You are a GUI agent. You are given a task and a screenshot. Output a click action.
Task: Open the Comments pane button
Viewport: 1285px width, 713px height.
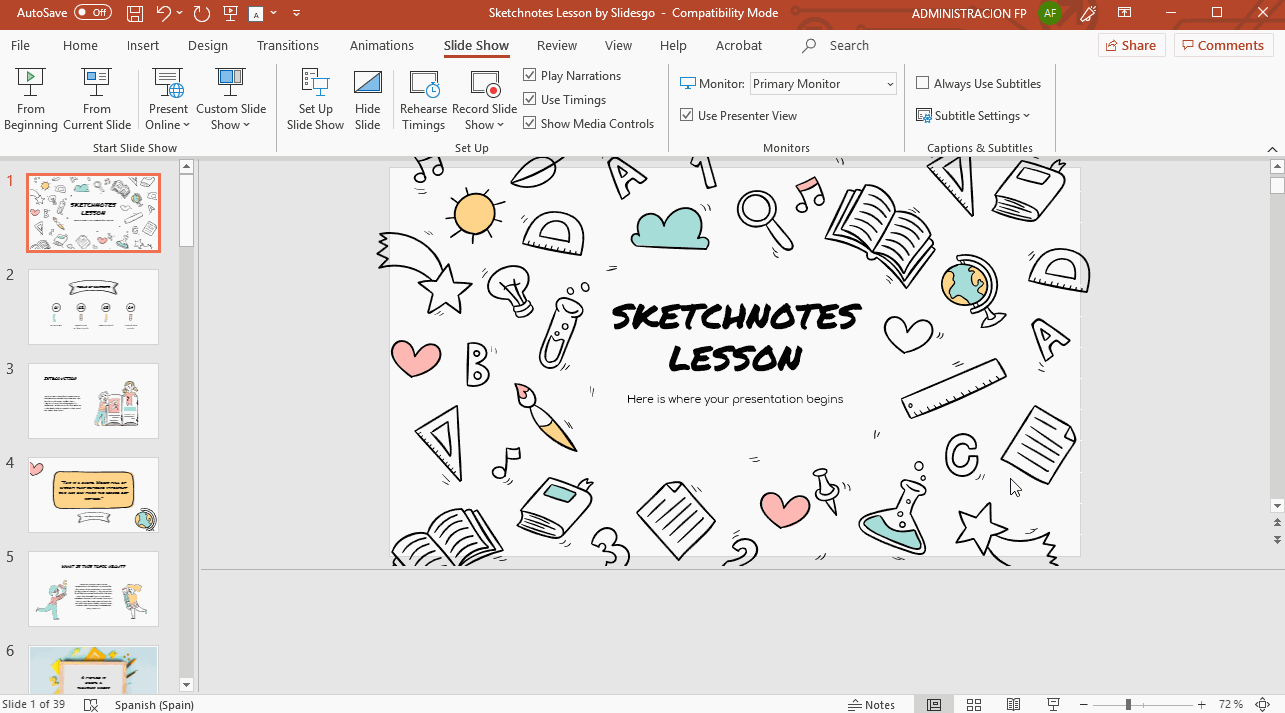(x=1223, y=46)
